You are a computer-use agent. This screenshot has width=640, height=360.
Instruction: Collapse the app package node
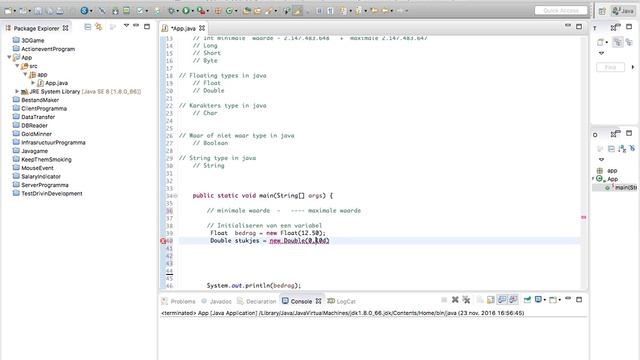[25, 74]
